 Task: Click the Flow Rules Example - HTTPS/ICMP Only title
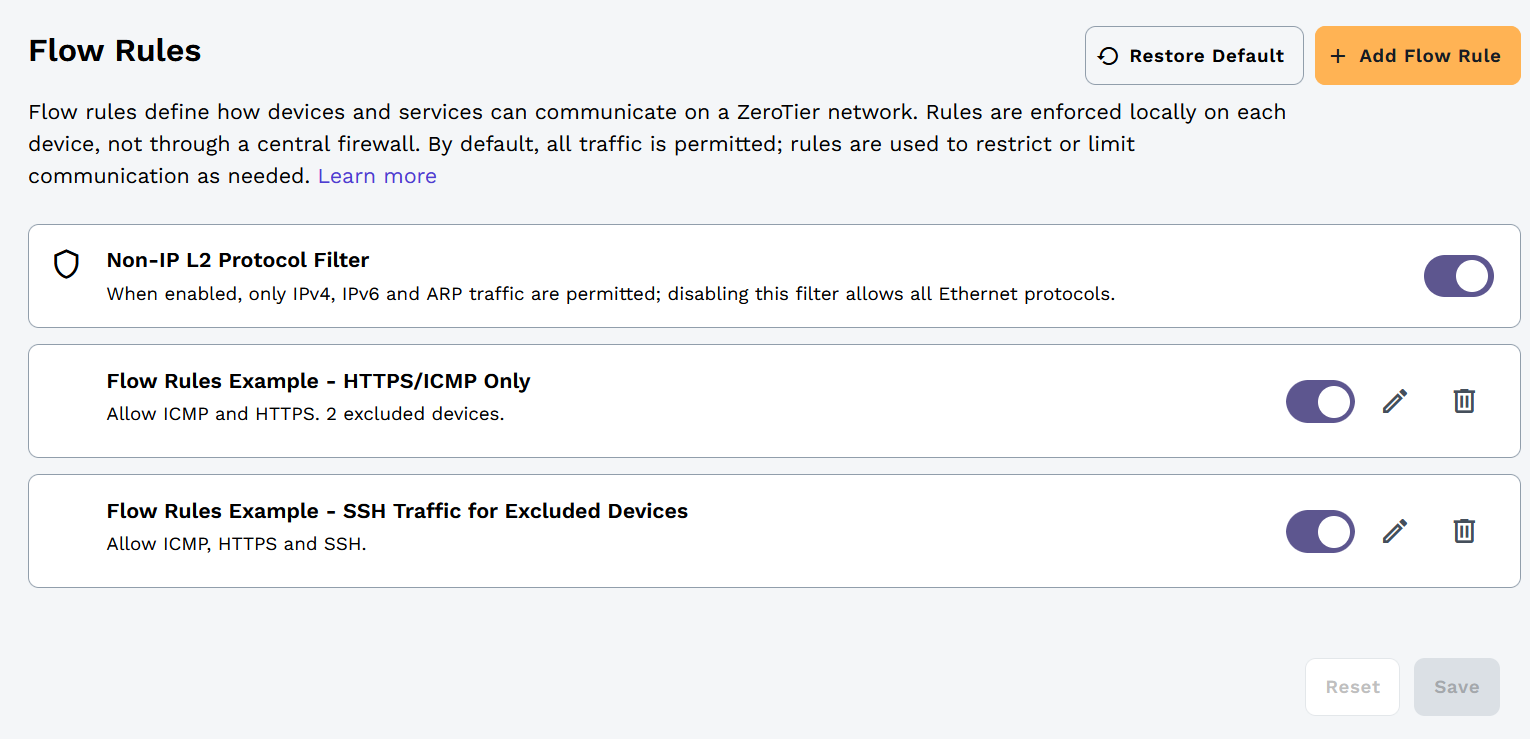coord(318,381)
